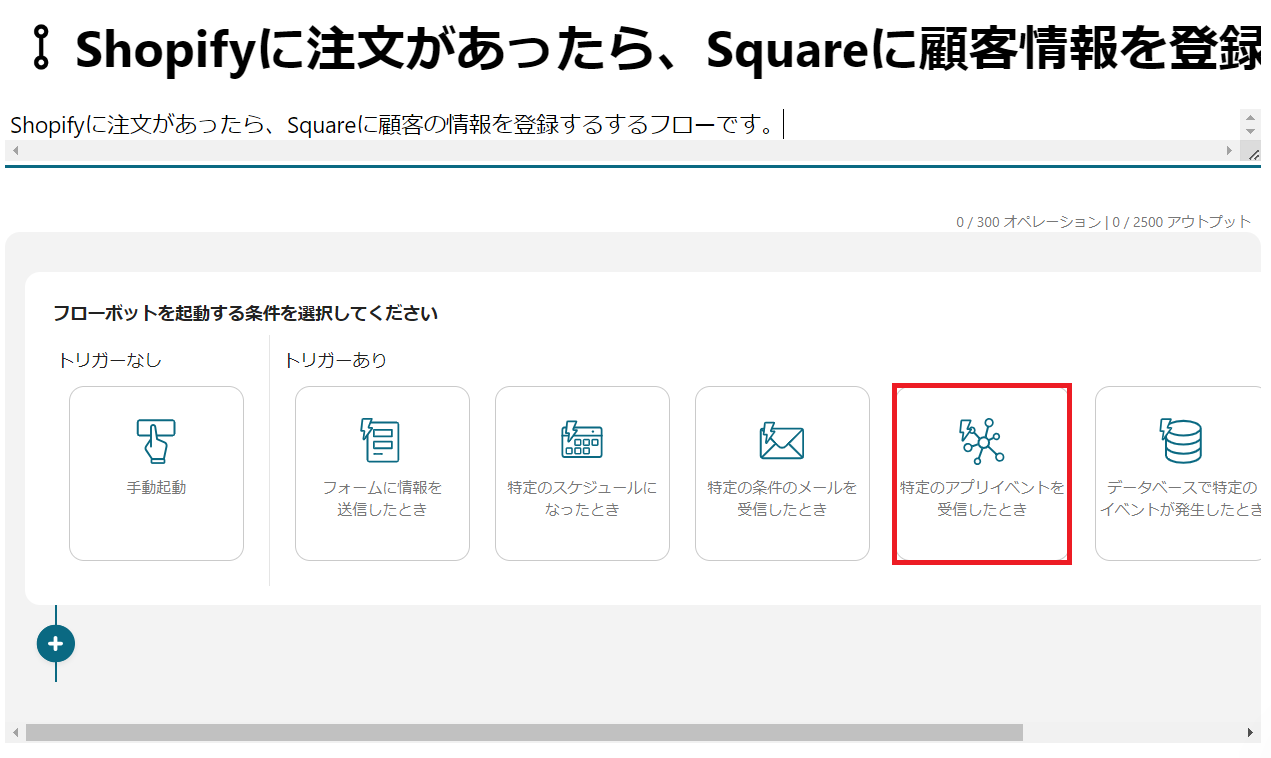Choose the app event network trigger icon
This screenshot has height=758, width=1271.
[x=981, y=441]
